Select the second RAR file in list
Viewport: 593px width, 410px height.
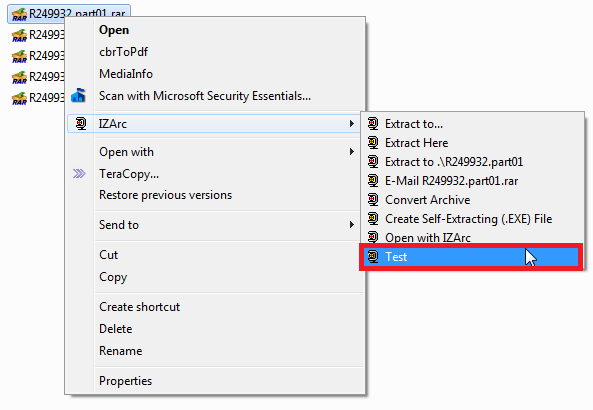pyautogui.click(x=37, y=35)
